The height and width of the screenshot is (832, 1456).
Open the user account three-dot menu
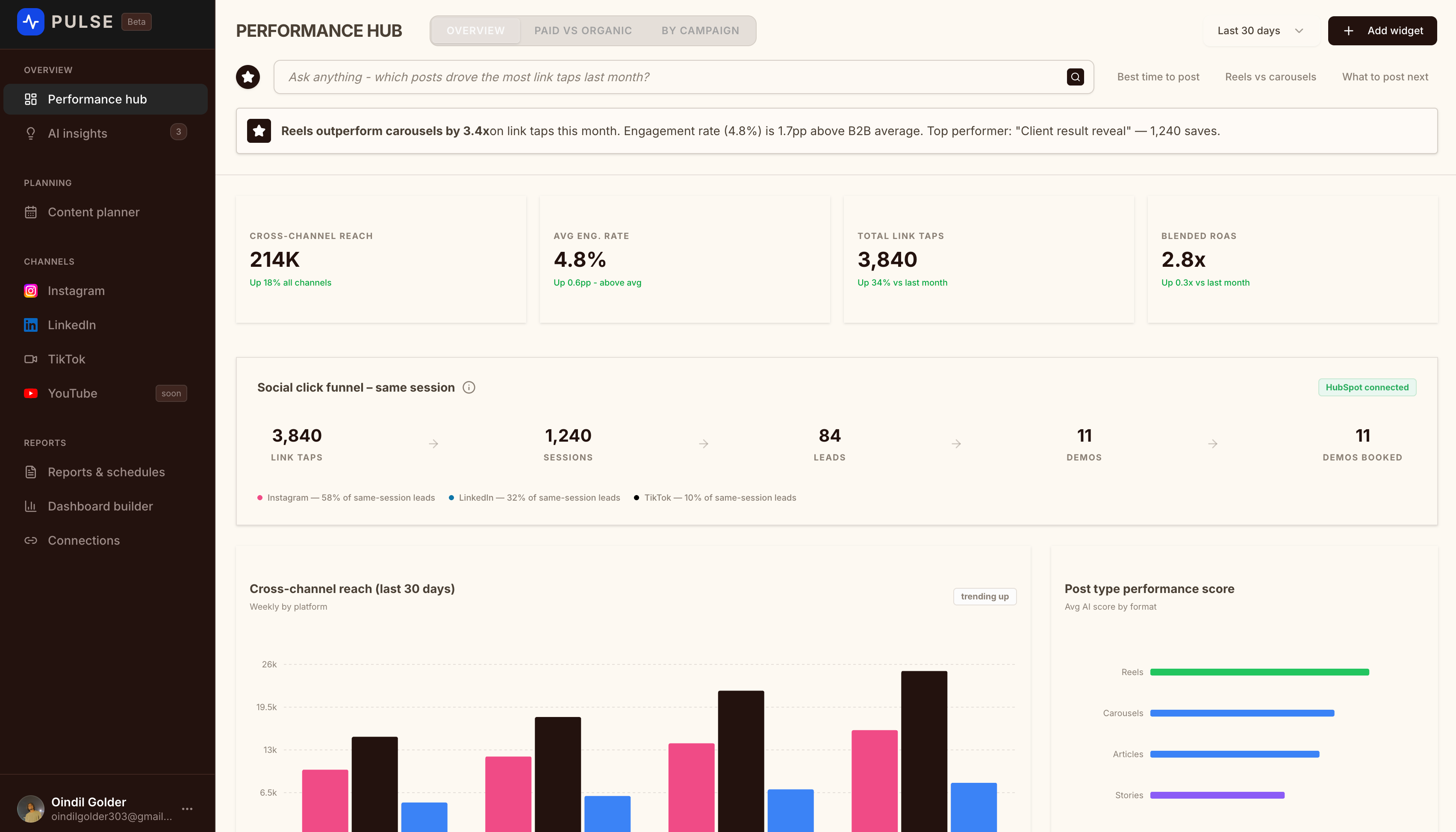(x=187, y=809)
